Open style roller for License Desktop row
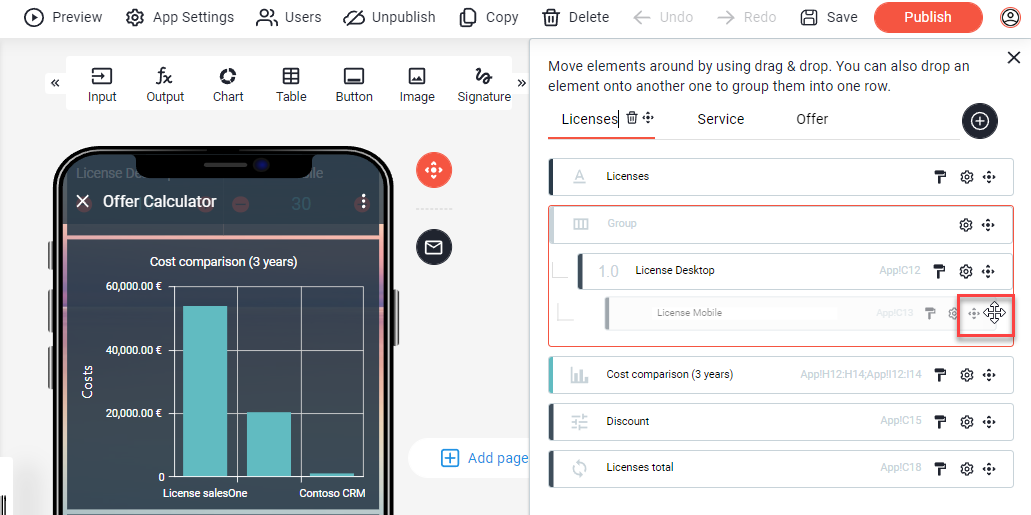1031x515 pixels. click(x=941, y=270)
